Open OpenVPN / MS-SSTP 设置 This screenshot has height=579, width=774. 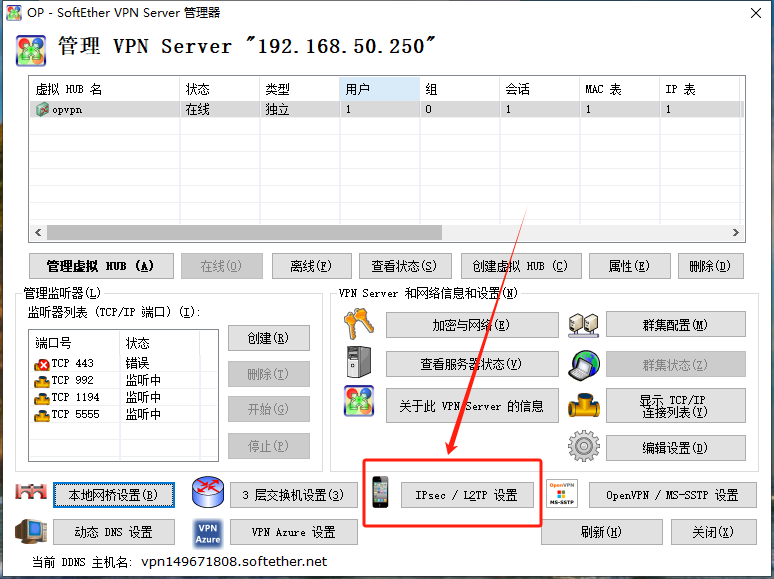point(672,495)
